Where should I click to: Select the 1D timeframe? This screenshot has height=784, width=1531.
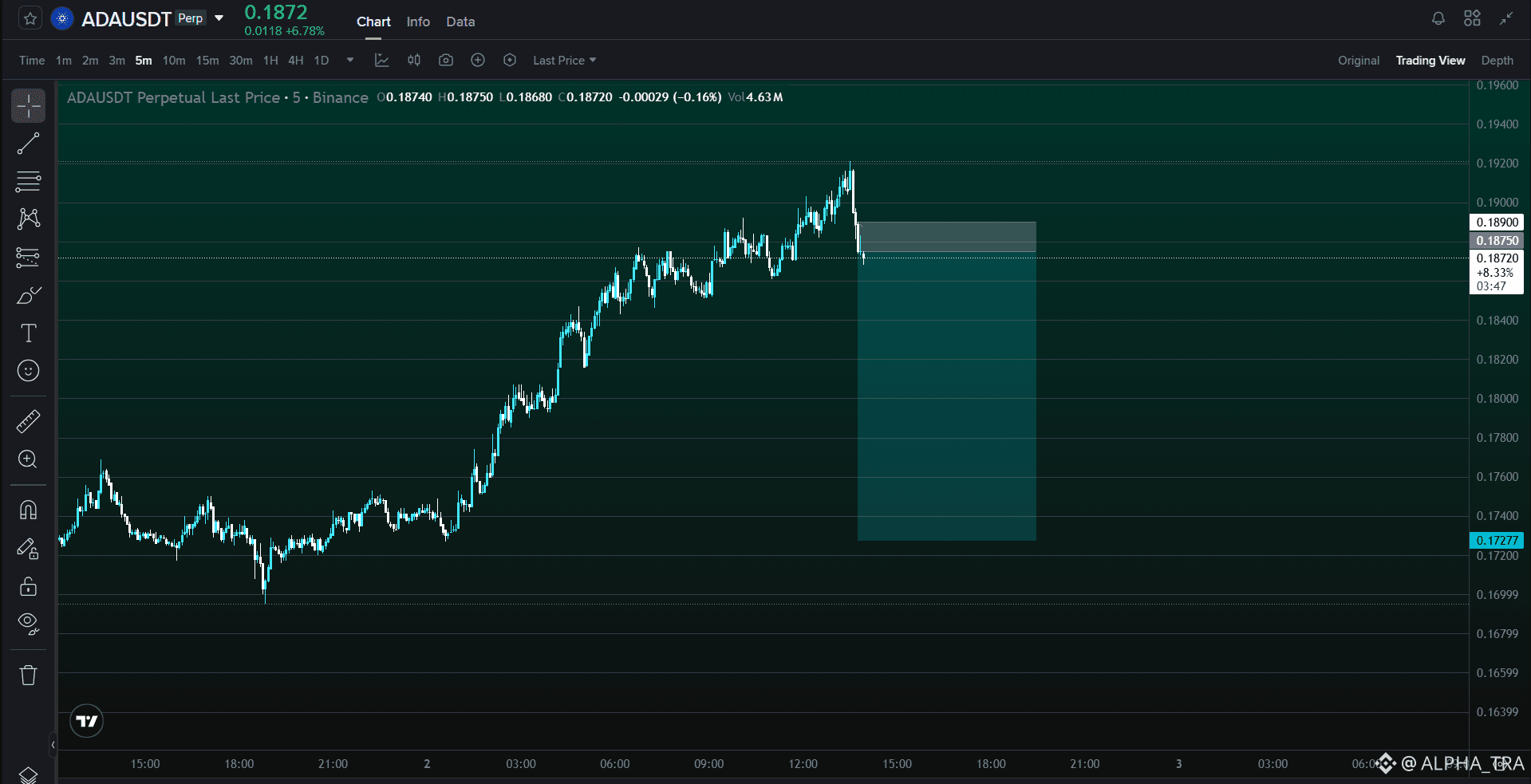(322, 61)
